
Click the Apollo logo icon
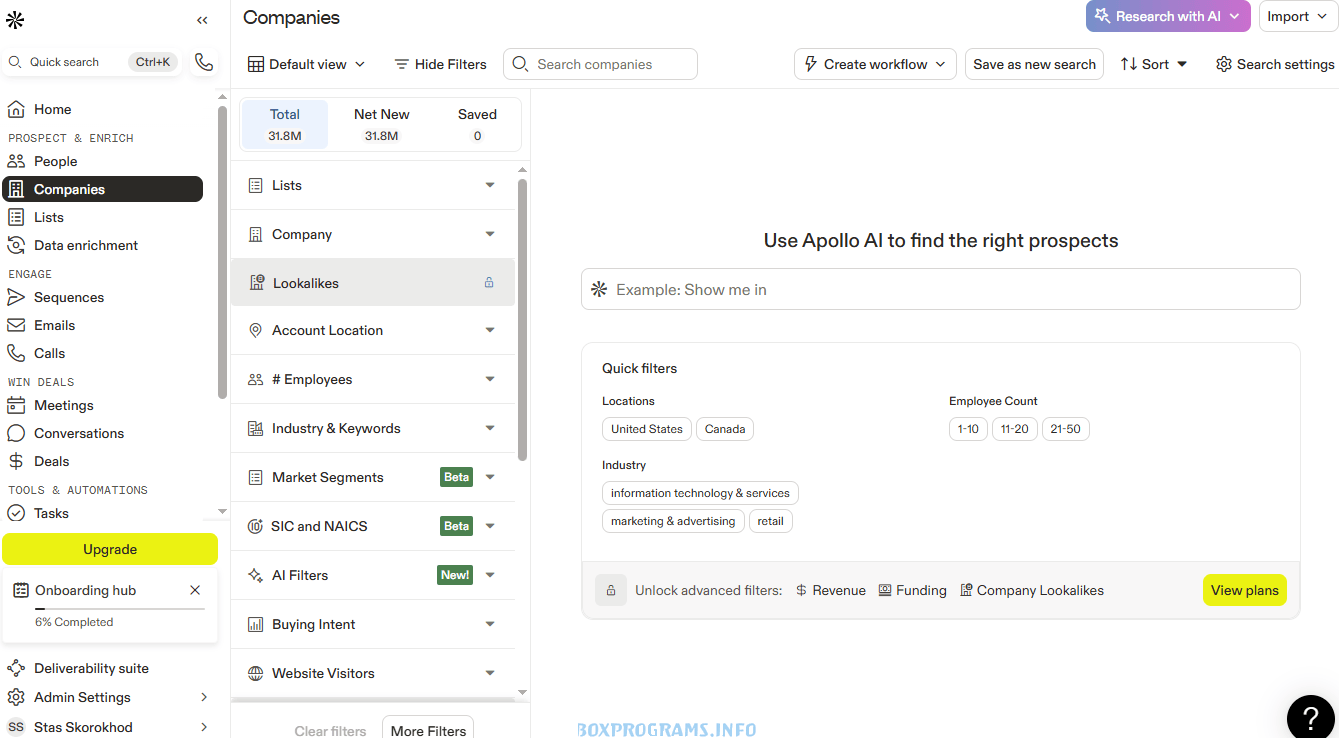(15, 20)
